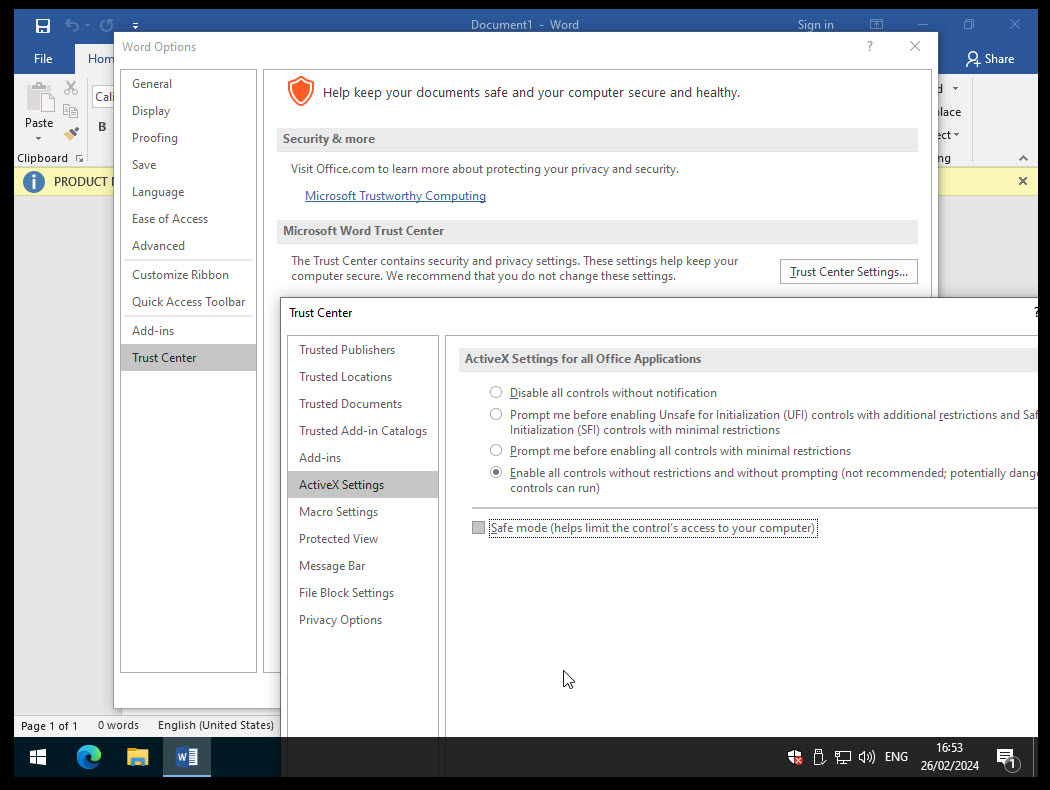Screen dimensions: 1050x790
Task: Select the Format Painter brush icon
Action: [x=71, y=133]
